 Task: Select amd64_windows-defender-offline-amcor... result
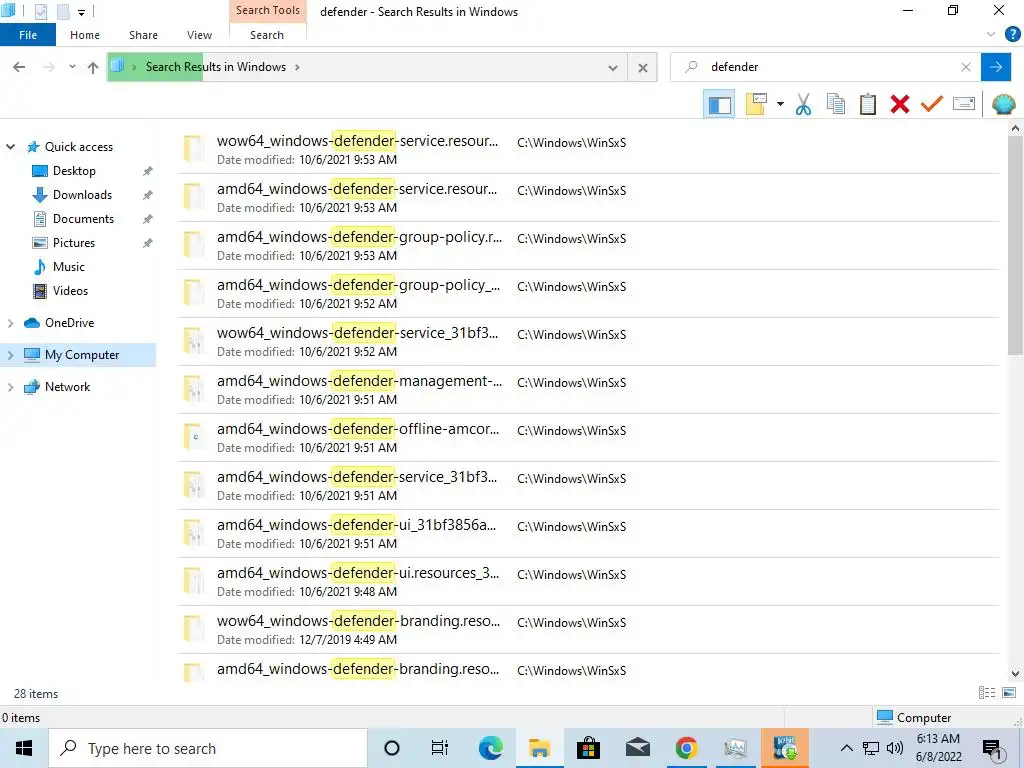coord(588,438)
